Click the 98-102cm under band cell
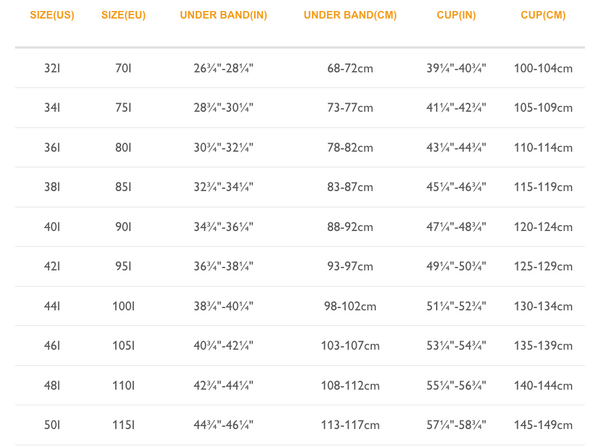The height and width of the screenshot is (447, 600). coord(350,306)
